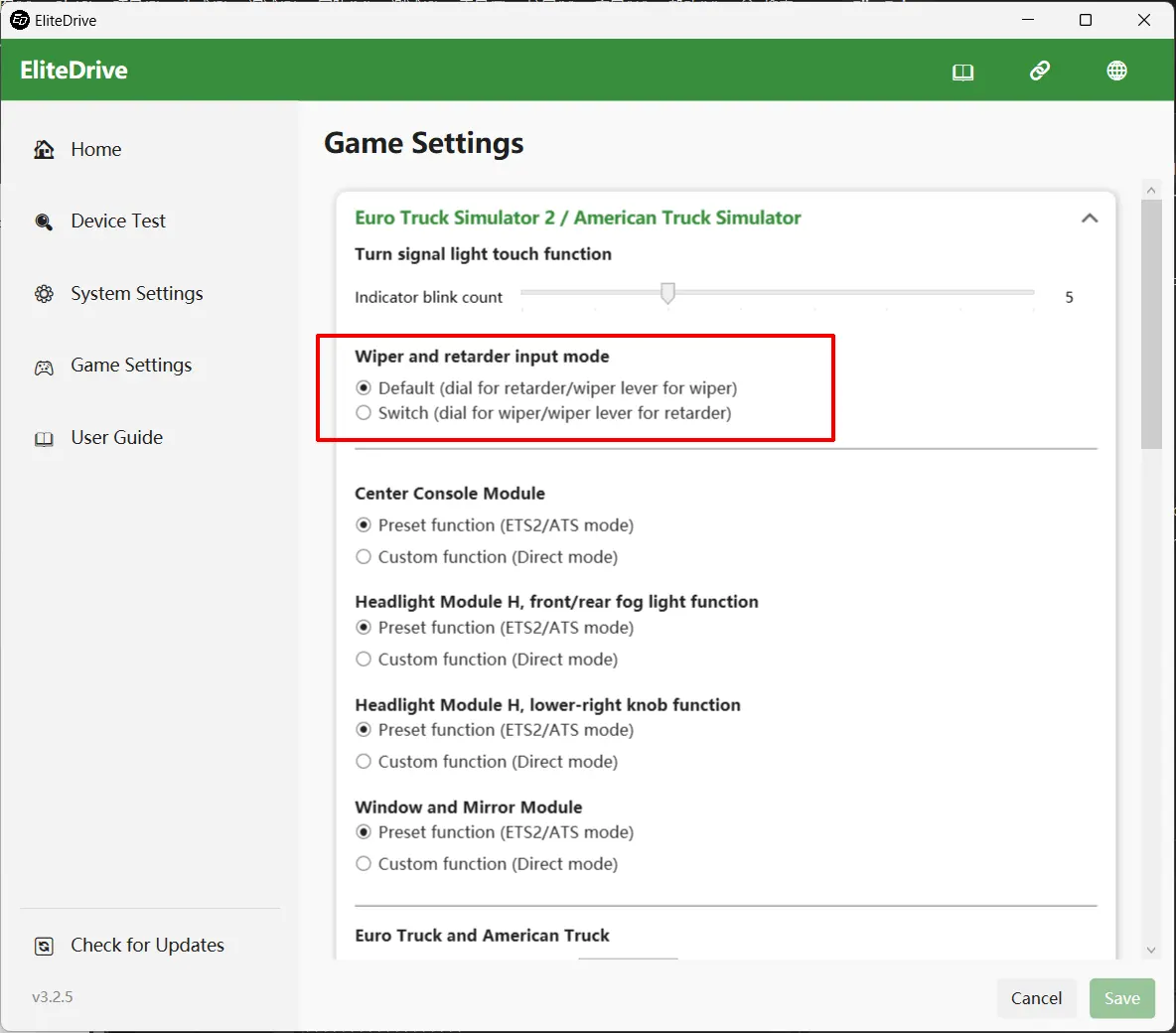Click 'Wiper and retarder input mode' label
Image resolution: width=1176 pixels, height=1033 pixels.
[x=482, y=357]
